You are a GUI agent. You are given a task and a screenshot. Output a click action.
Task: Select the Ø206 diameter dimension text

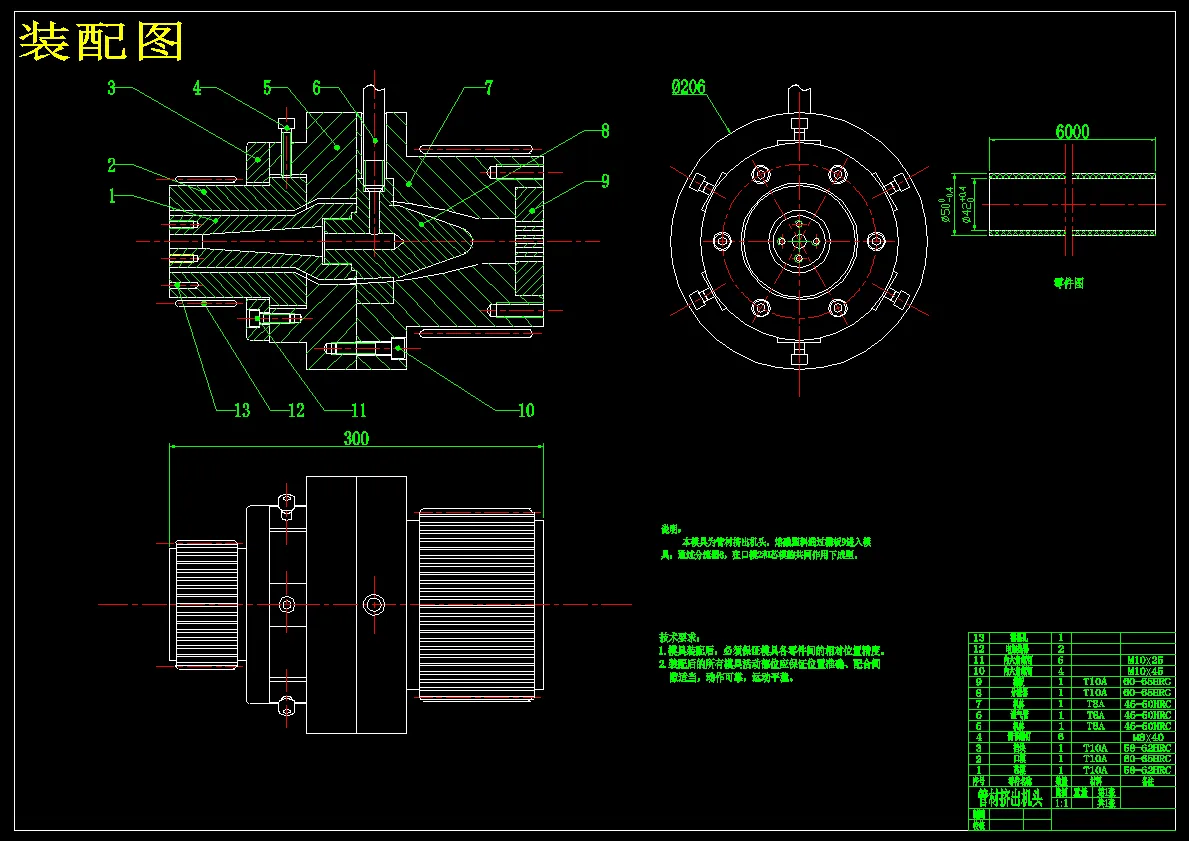pyautogui.click(x=689, y=87)
